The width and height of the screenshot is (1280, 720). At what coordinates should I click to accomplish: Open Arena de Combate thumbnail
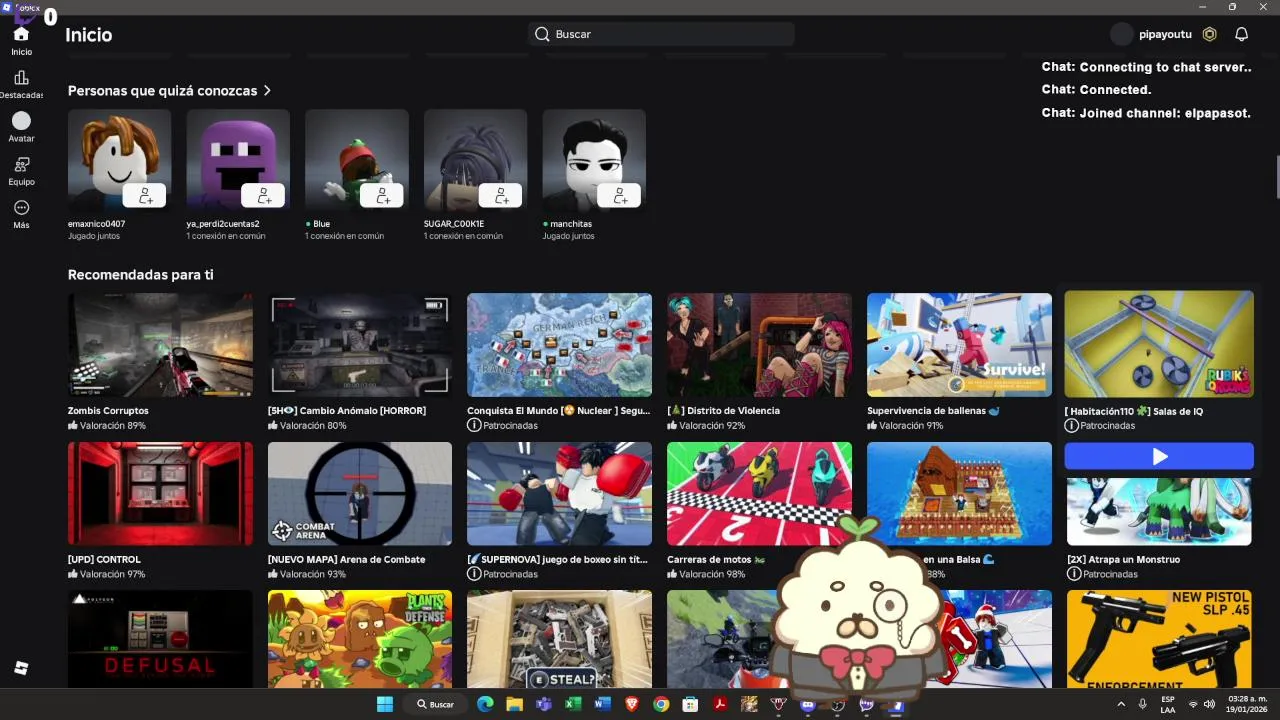click(360, 494)
